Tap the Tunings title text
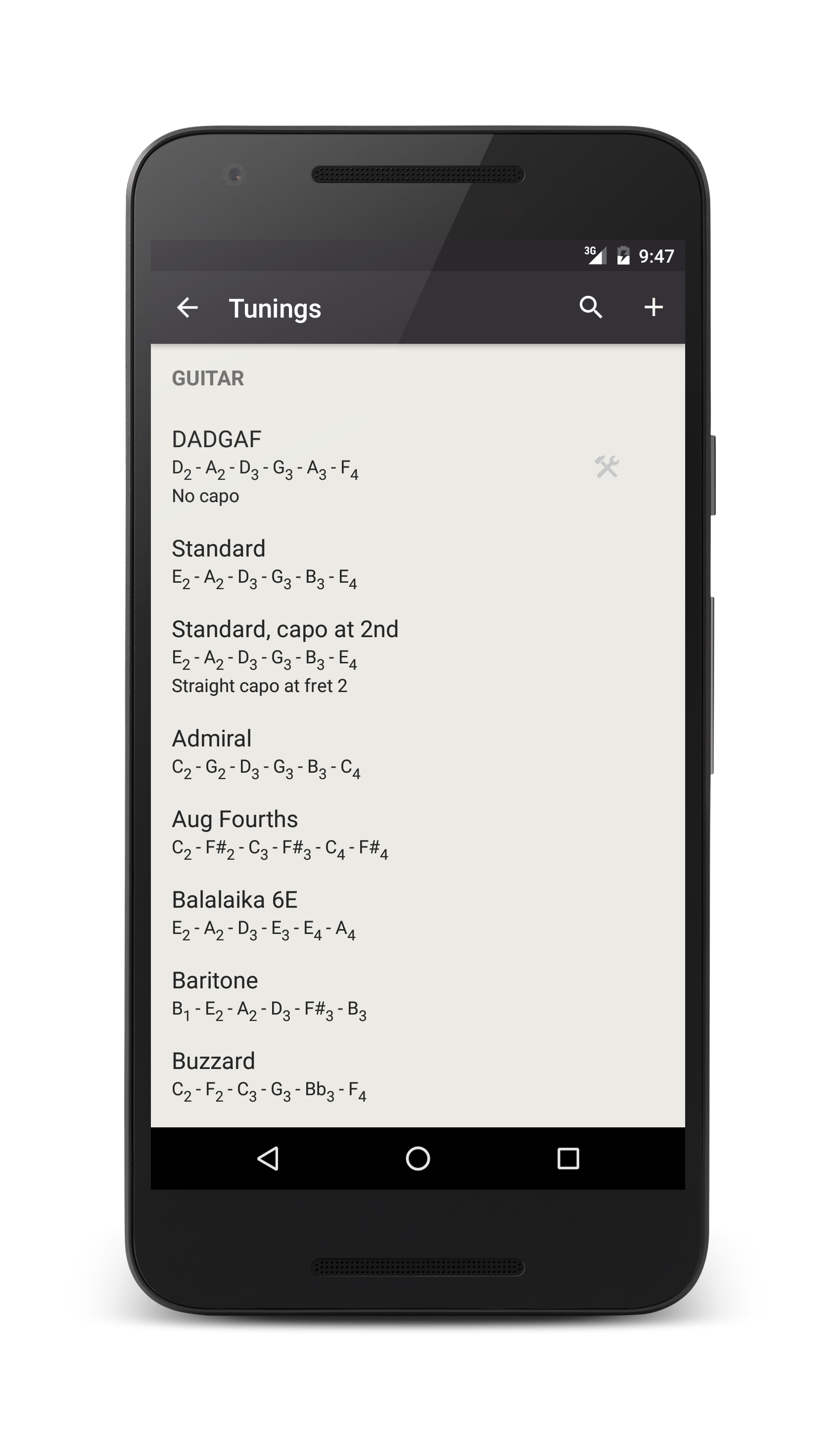The height and width of the screenshot is (1440, 840). 275,309
